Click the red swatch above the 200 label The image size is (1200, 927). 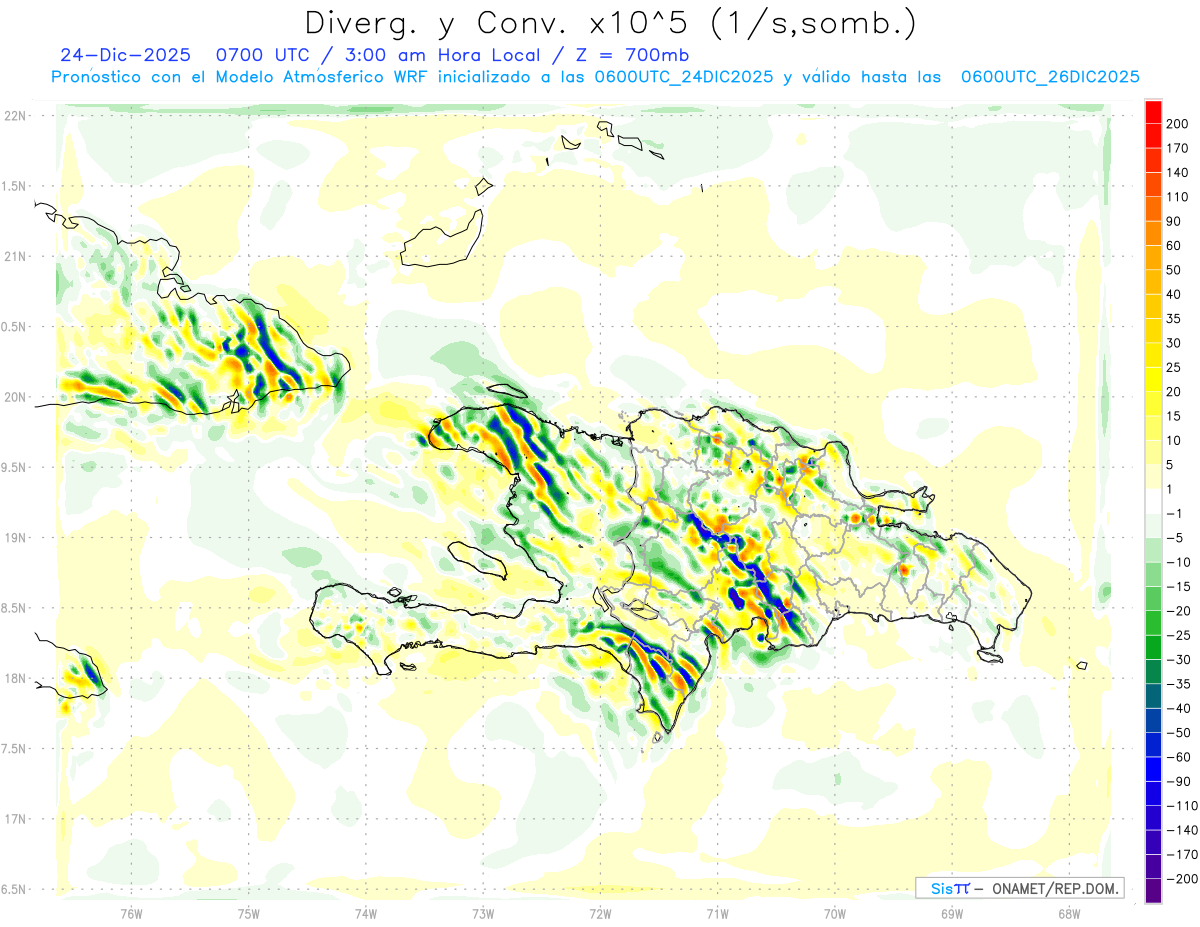pyautogui.click(x=1153, y=111)
